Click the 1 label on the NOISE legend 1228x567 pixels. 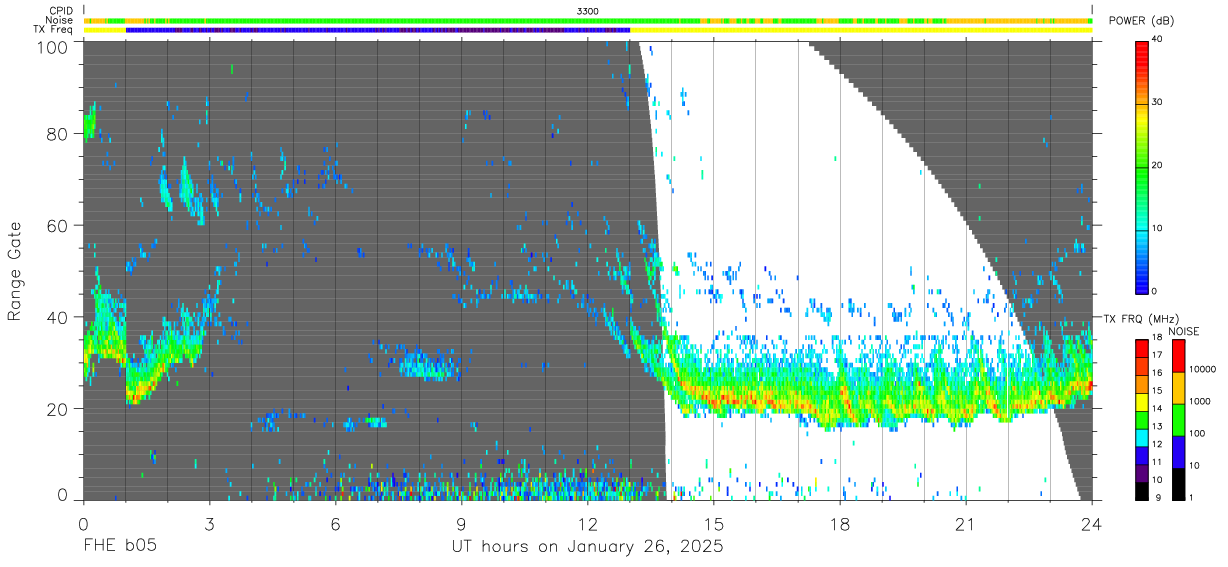point(1190,498)
